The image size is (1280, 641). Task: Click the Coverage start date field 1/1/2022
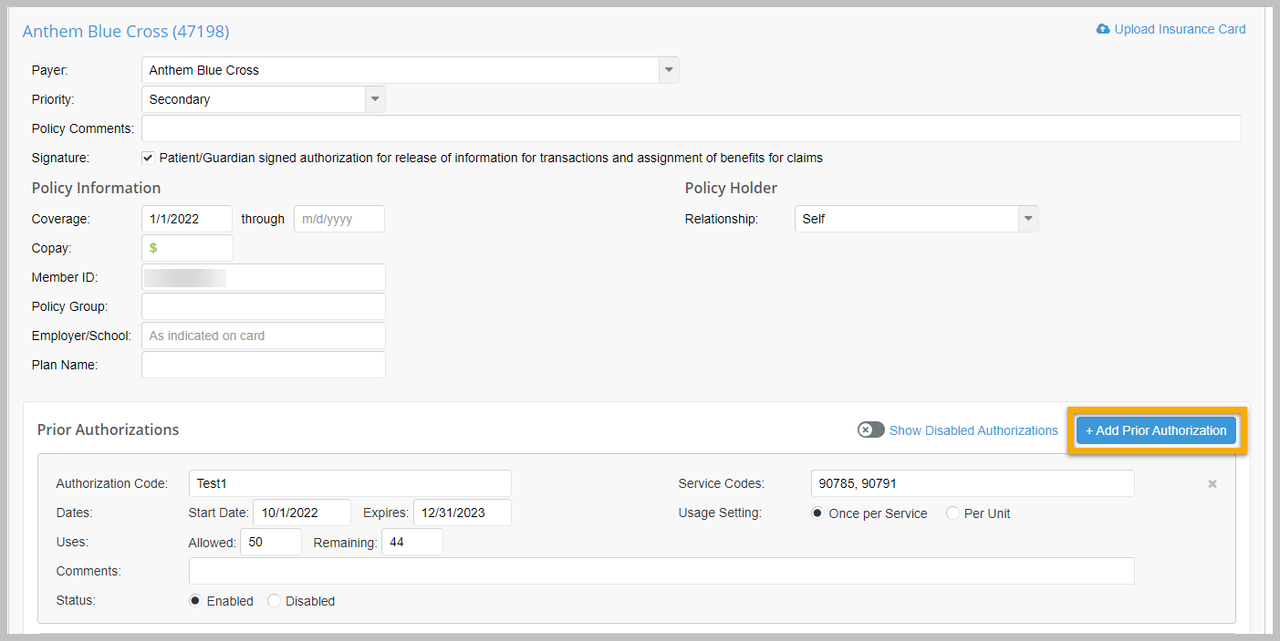click(188, 219)
